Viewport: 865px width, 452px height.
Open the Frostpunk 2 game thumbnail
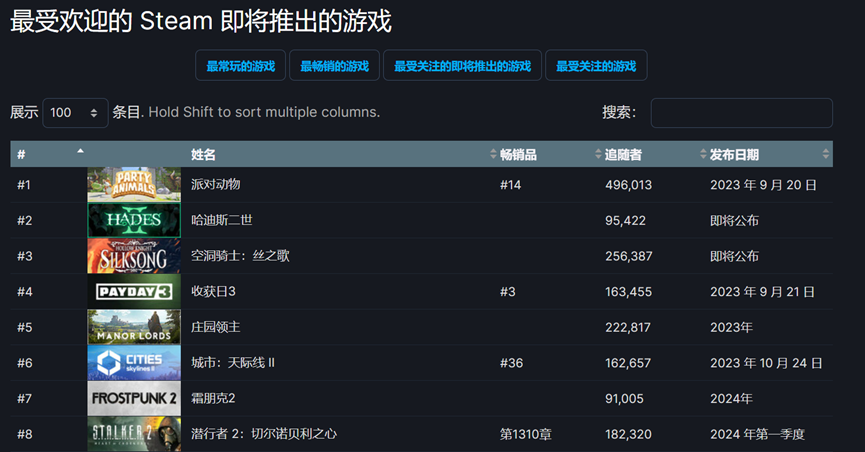pos(134,398)
